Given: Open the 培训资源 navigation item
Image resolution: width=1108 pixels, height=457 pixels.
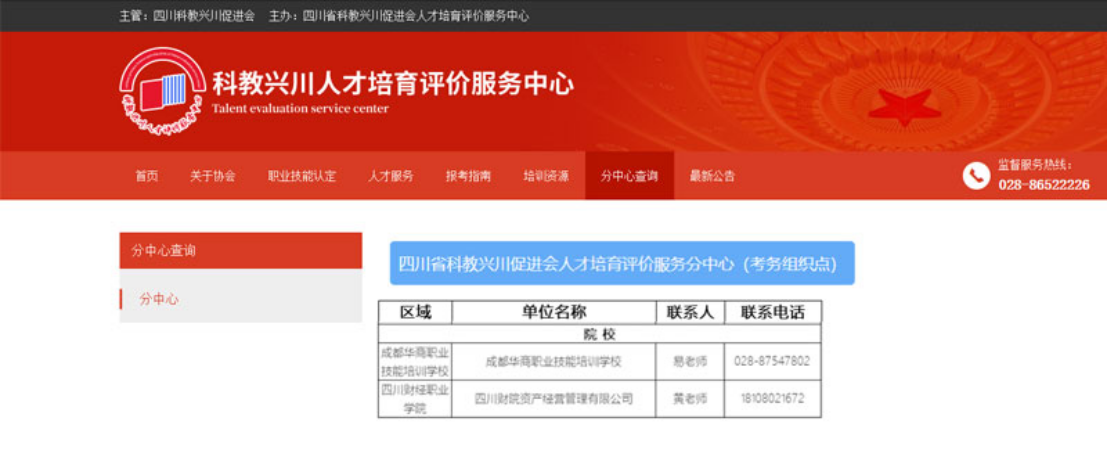Looking at the screenshot, I should [x=546, y=176].
